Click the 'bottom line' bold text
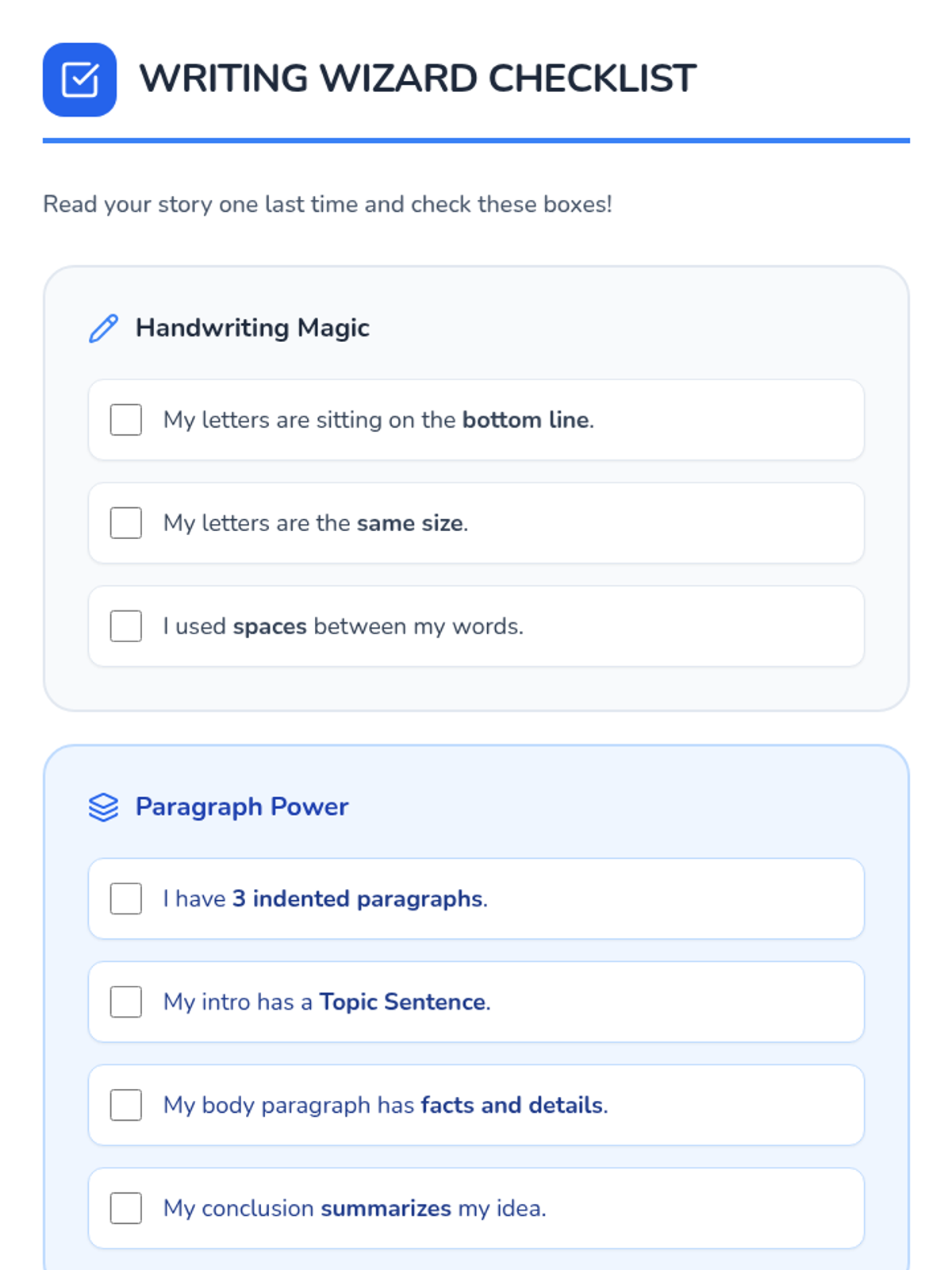 tap(526, 420)
